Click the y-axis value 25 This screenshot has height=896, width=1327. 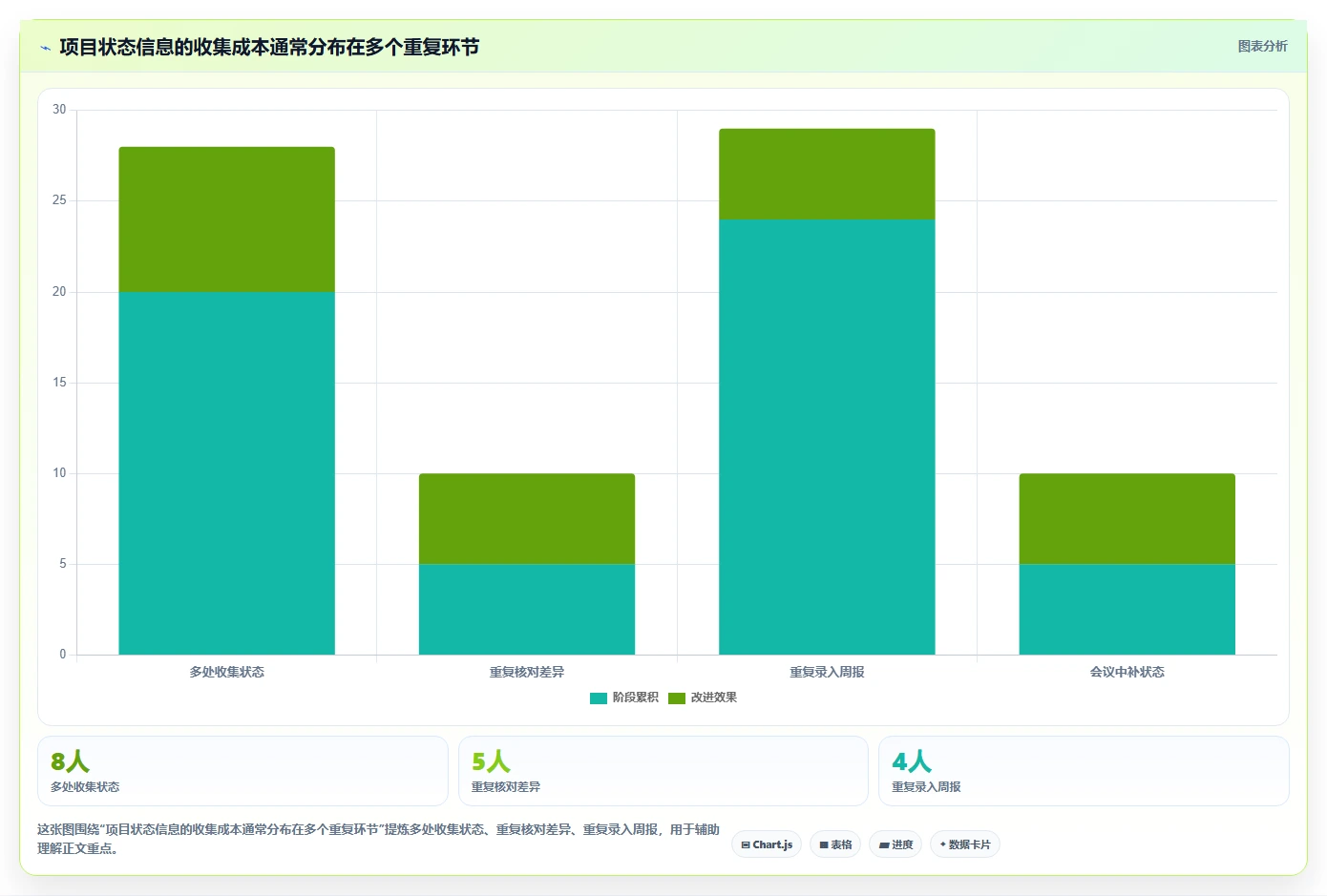click(x=59, y=200)
